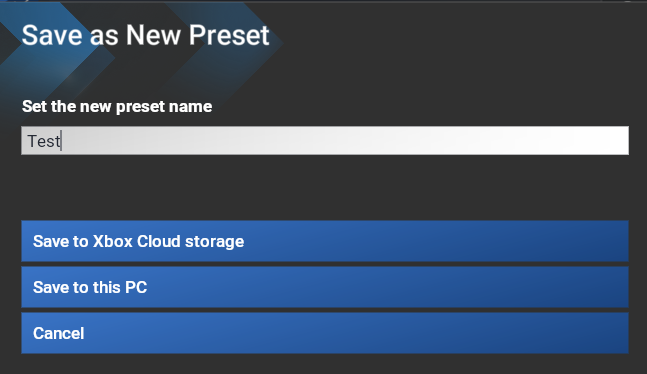Activate the middle blue save button
The width and height of the screenshot is (647, 374).
coord(325,287)
